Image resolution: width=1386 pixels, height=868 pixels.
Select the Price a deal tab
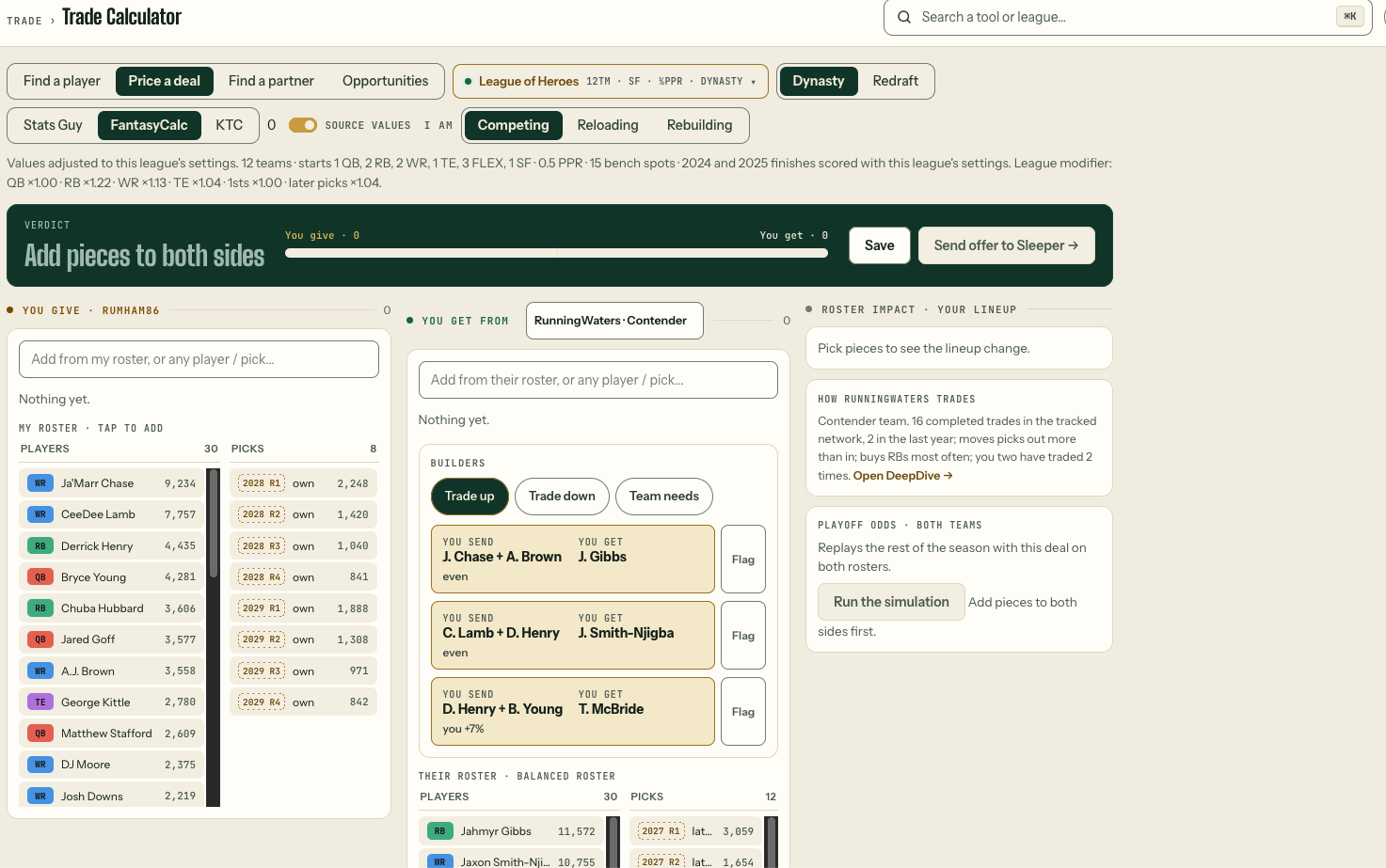pyautogui.click(x=165, y=81)
